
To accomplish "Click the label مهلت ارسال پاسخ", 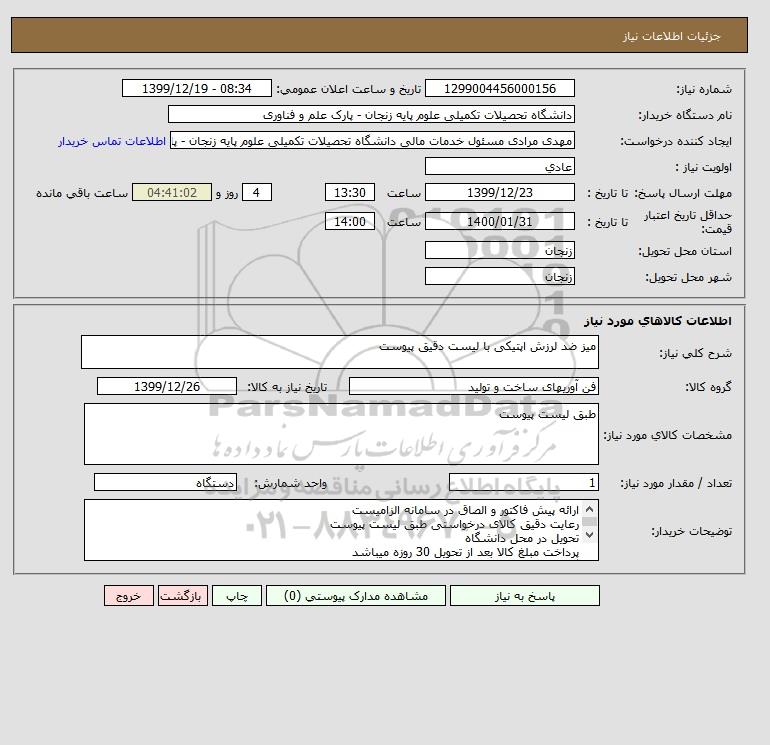I will [x=683, y=193].
